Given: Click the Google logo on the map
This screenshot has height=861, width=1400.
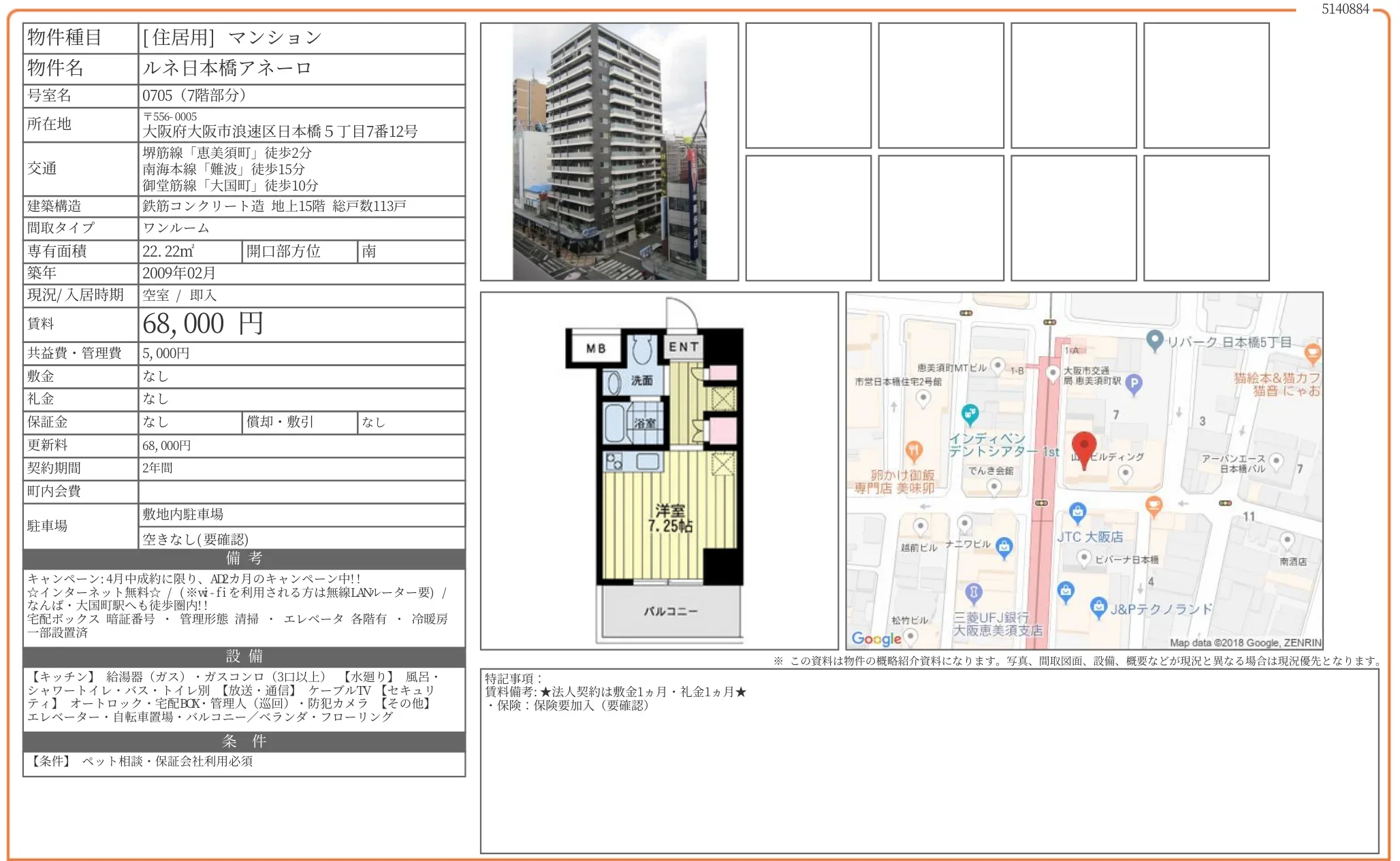Looking at the screenshot, I should tap(876, 638).
